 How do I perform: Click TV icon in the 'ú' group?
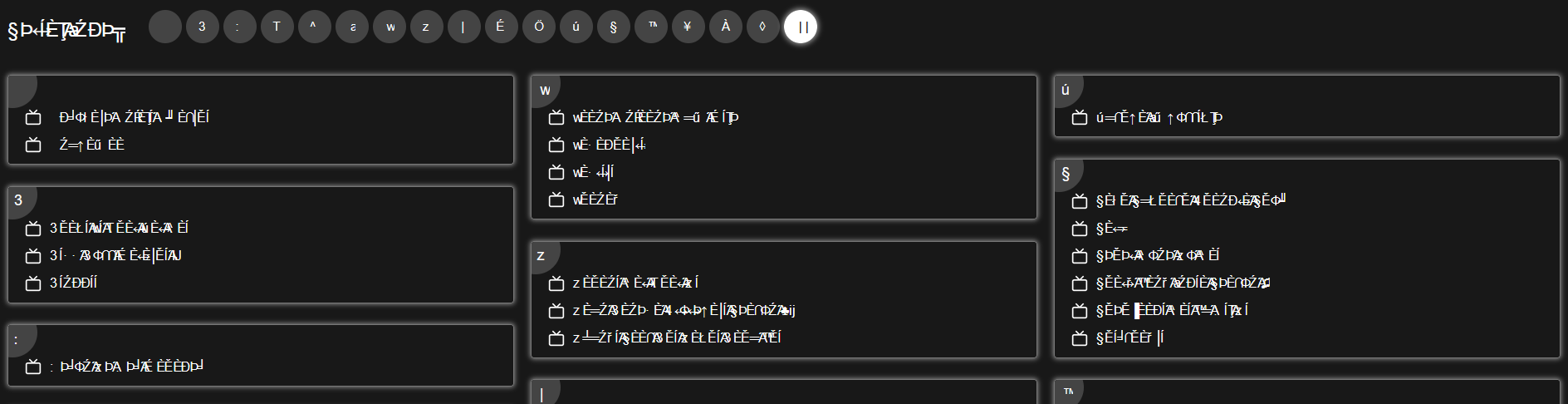pos(1080,118)
